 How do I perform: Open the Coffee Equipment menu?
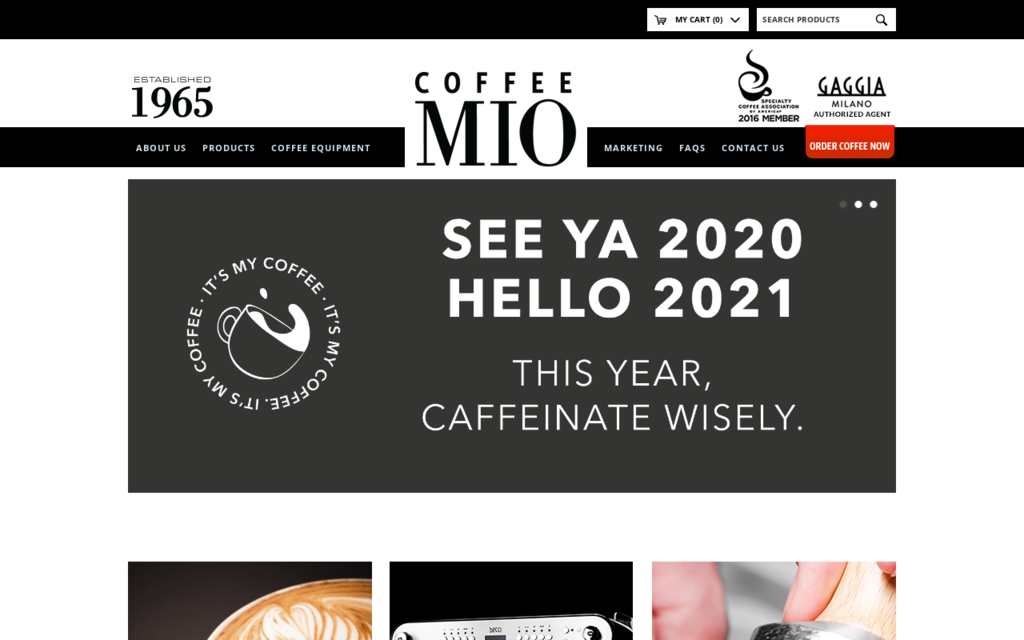pyautogui.click(x=321, y=148)
